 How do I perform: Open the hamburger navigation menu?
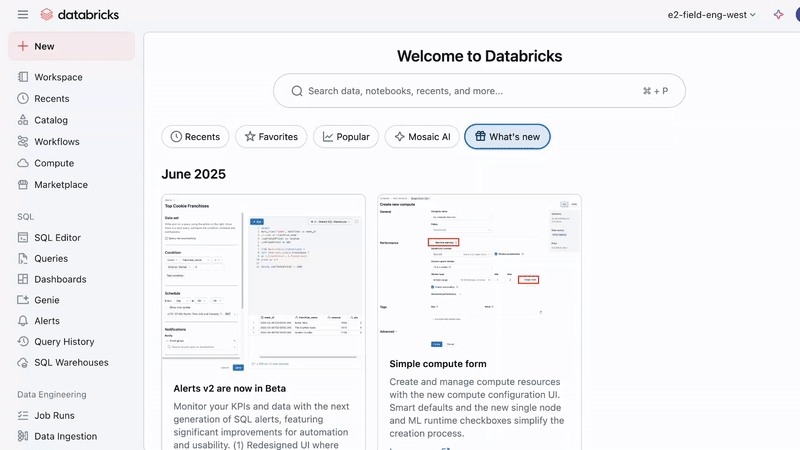[x=23, y=14]
